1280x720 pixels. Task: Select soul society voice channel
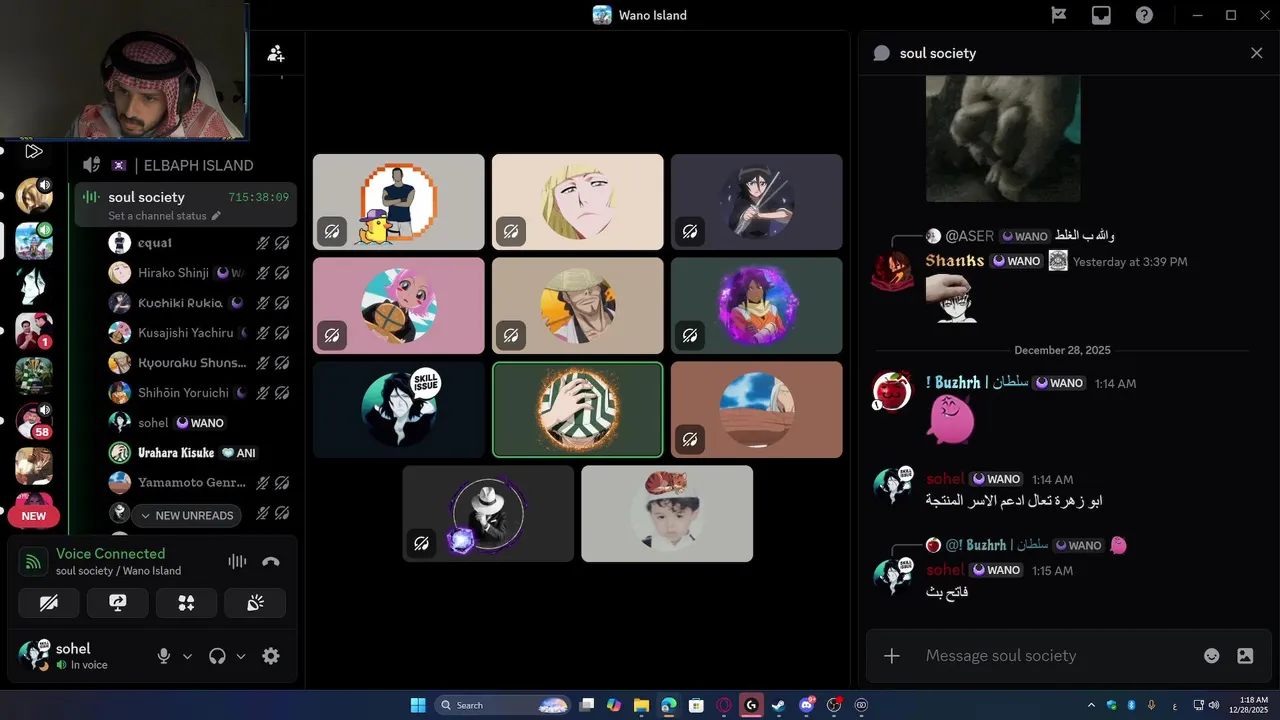click(x=186, y=205)
